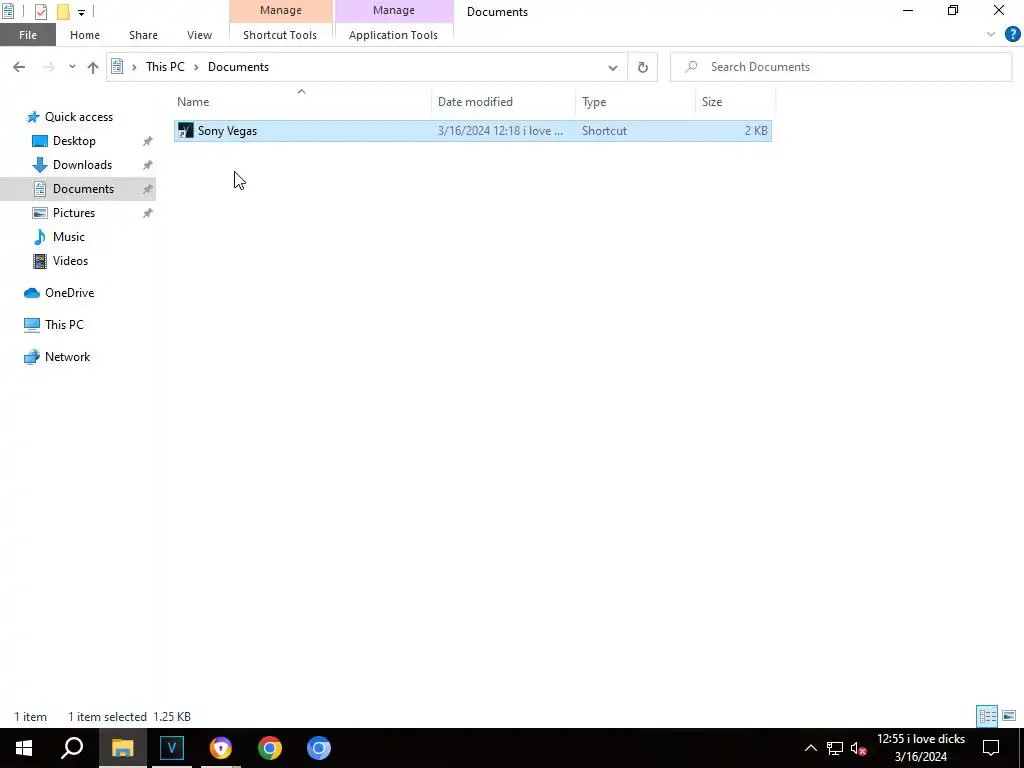Click the 3/16/2024 12:18 date modified cell
The width and height of the screenshot is (1024, 768).
tap(500, 131)
